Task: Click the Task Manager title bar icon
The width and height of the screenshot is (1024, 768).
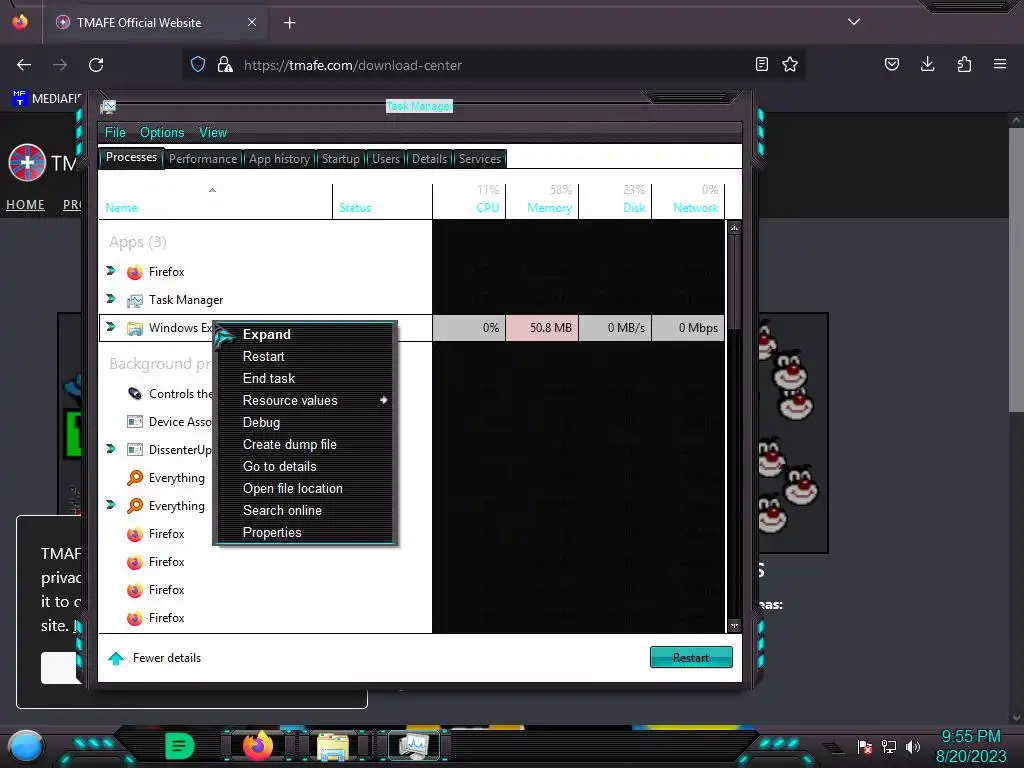Action: tap(108, 106)
